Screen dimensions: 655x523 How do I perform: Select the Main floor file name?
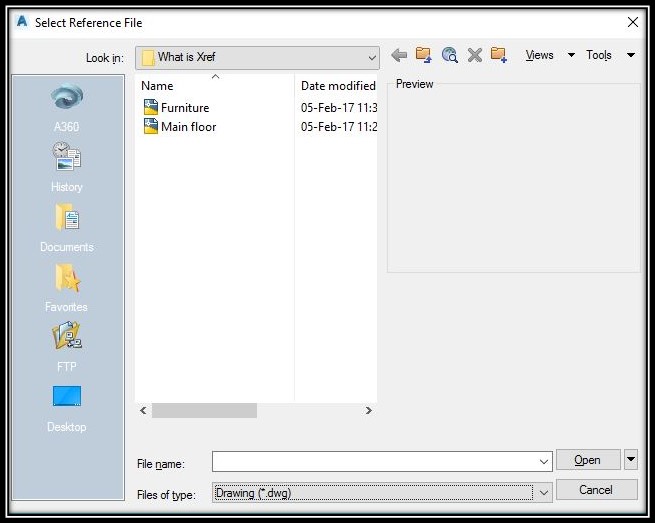189,127
